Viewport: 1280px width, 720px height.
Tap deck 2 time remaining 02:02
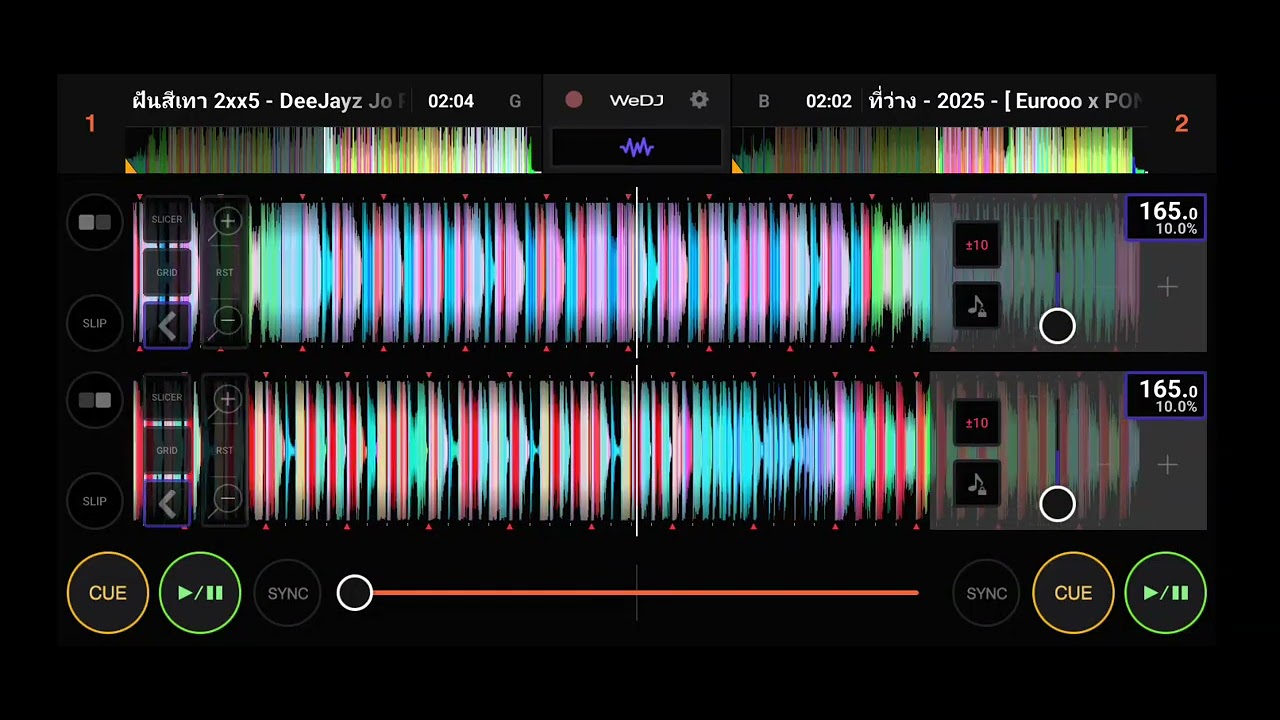click(829, 101)
